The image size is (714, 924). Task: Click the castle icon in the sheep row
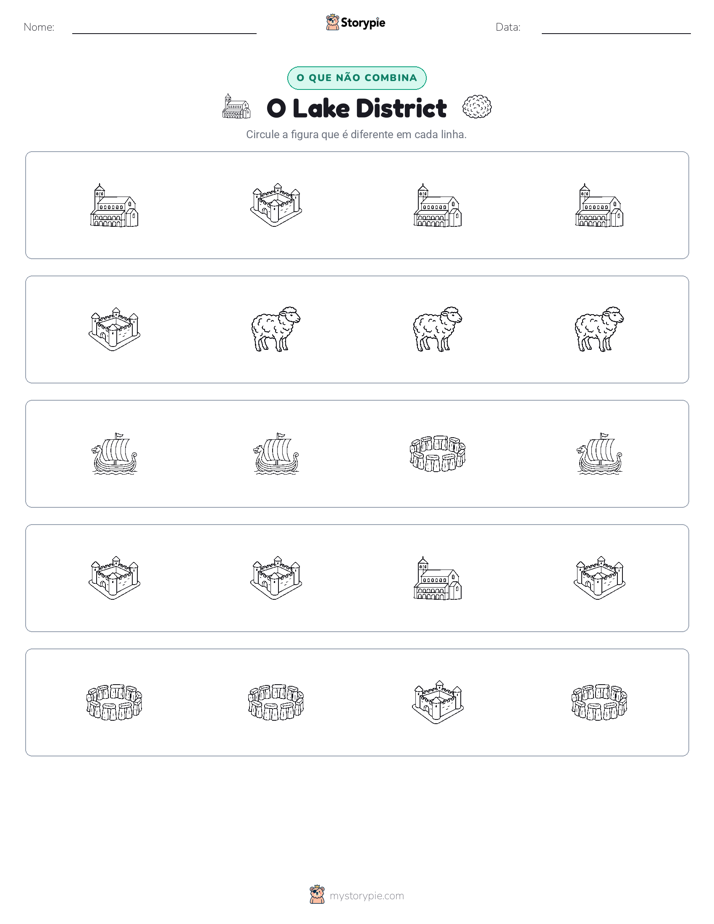coord(114,329)
